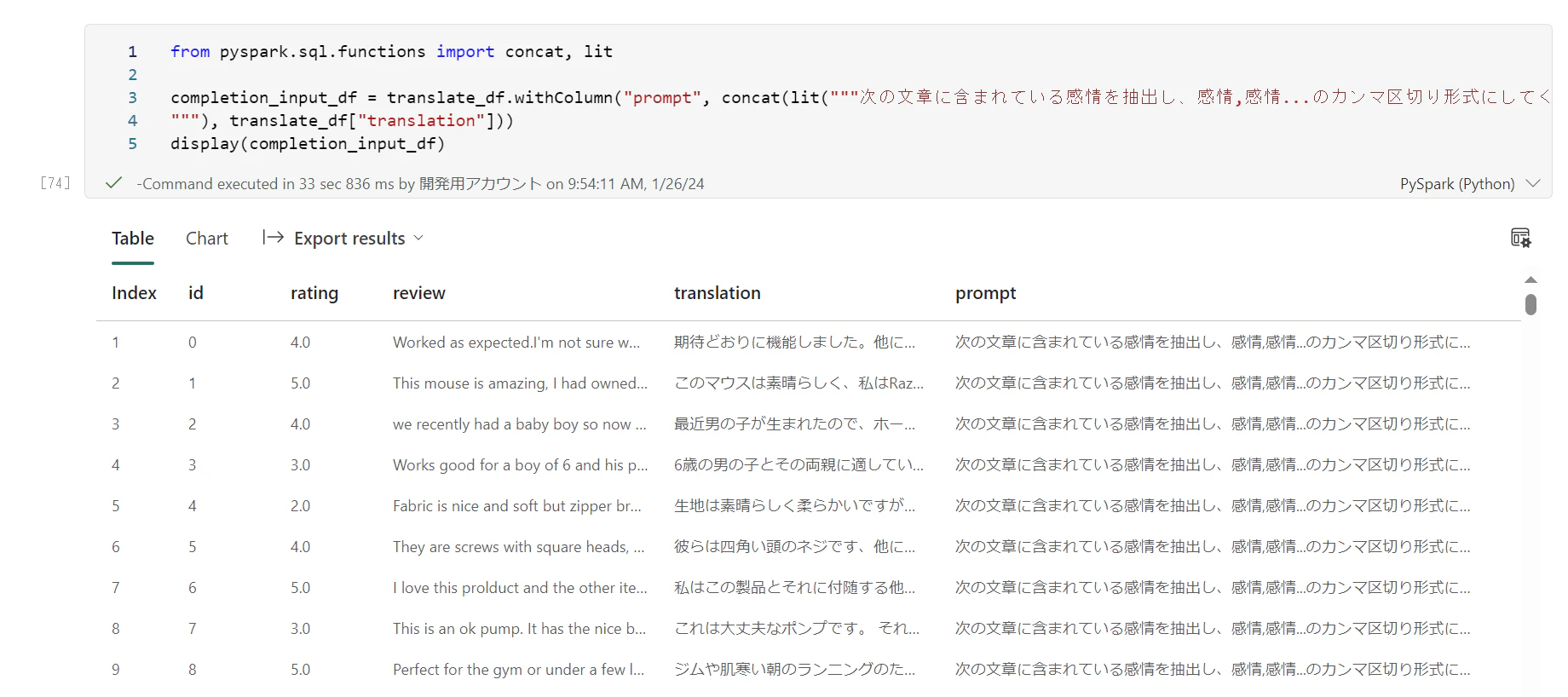1568x697 pixels.
Task: Select review cell 'They are screws with square heads'
Action: pos(519,547)
